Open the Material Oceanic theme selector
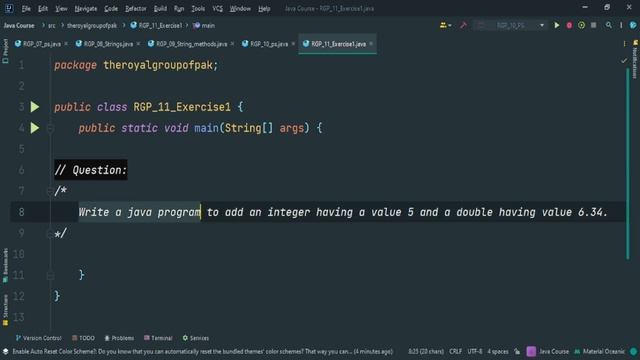The width and height of the screenshot is (640, 360). 600,351
